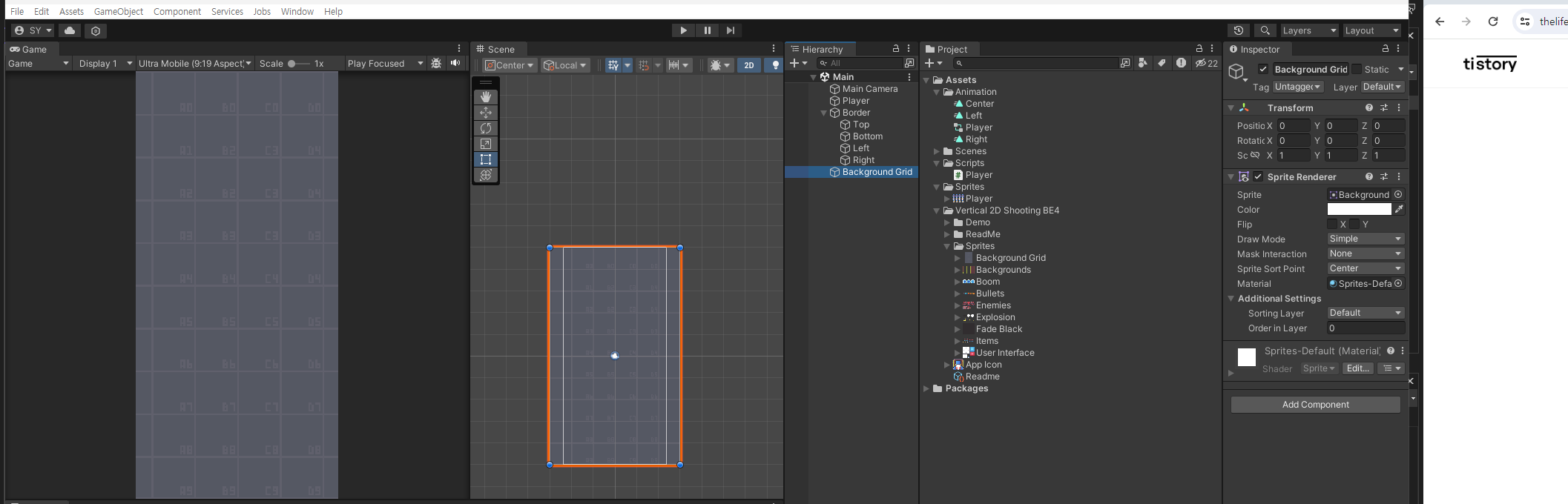Use the color eyedropper in Inspector
1568x504 pixels.
pos(1399,210)
